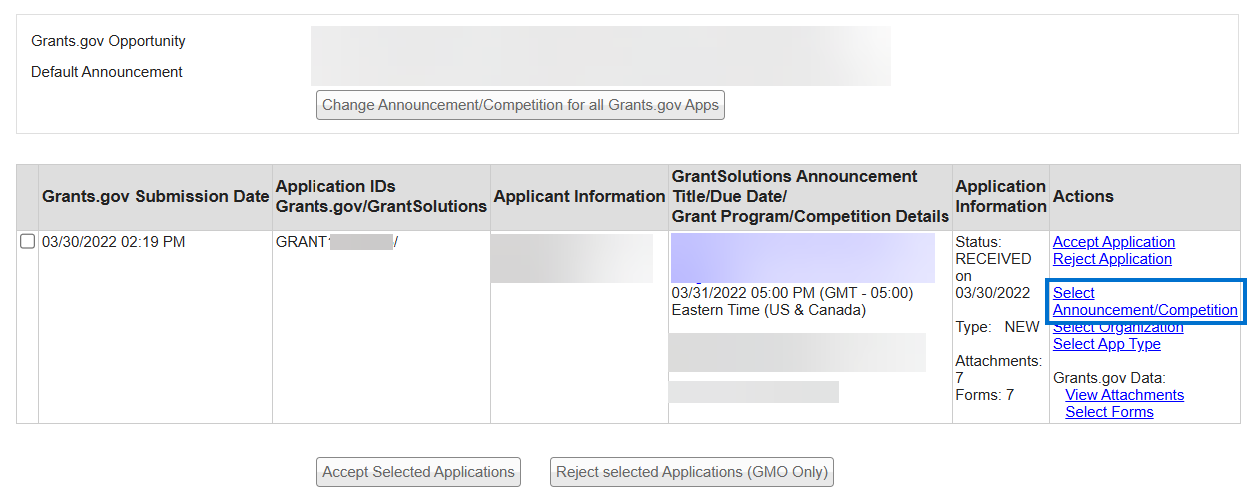Image resolution: width=1260 pixels, height=501 pixels.
Task: Click the Application IDs column header
Action: (381, 197)
